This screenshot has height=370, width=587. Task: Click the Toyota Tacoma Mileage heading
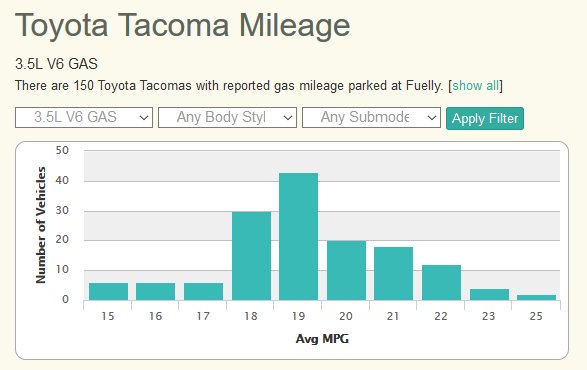point(183,25)
